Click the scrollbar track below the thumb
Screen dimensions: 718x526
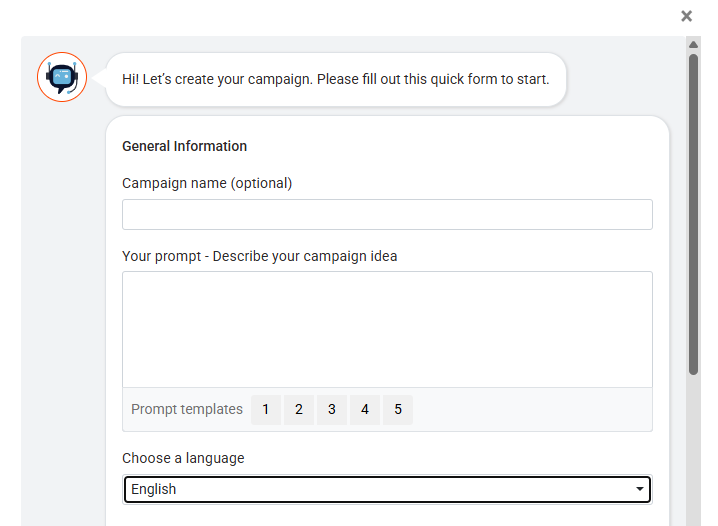point(693,450)
